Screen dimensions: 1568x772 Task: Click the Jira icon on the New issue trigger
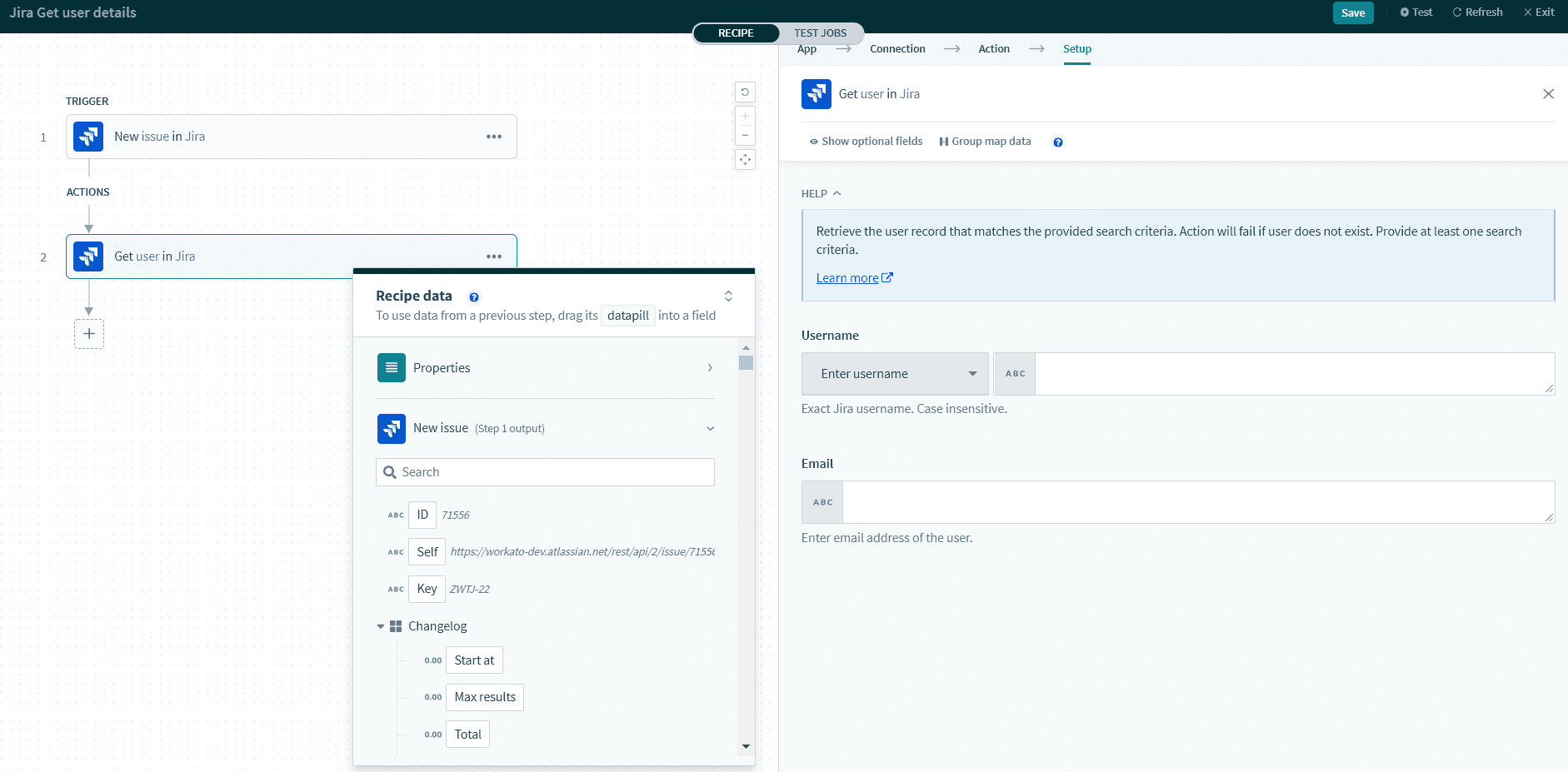[x=88, y=136]
